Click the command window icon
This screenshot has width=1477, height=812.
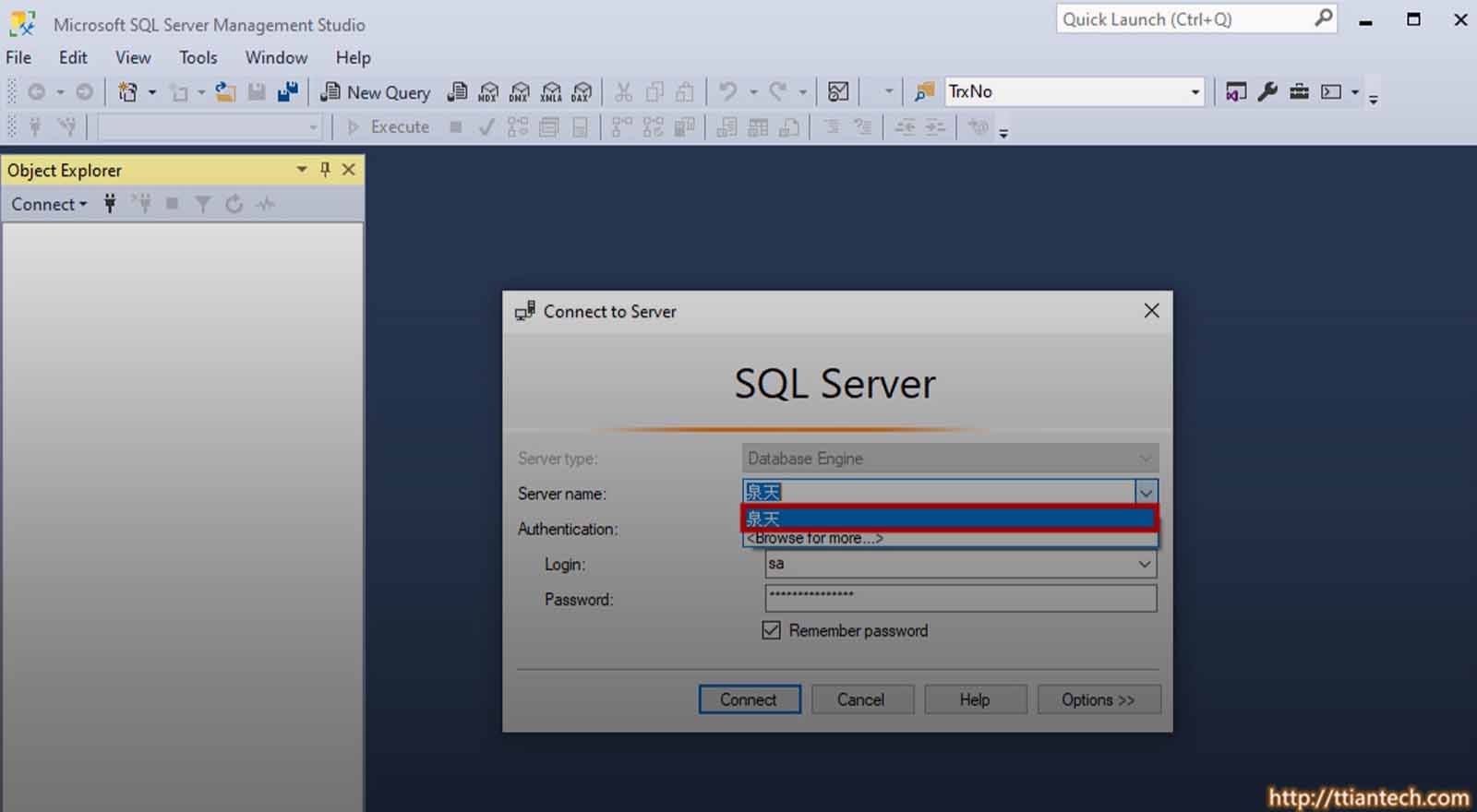pyautogui.click(x=1331, y=91)
